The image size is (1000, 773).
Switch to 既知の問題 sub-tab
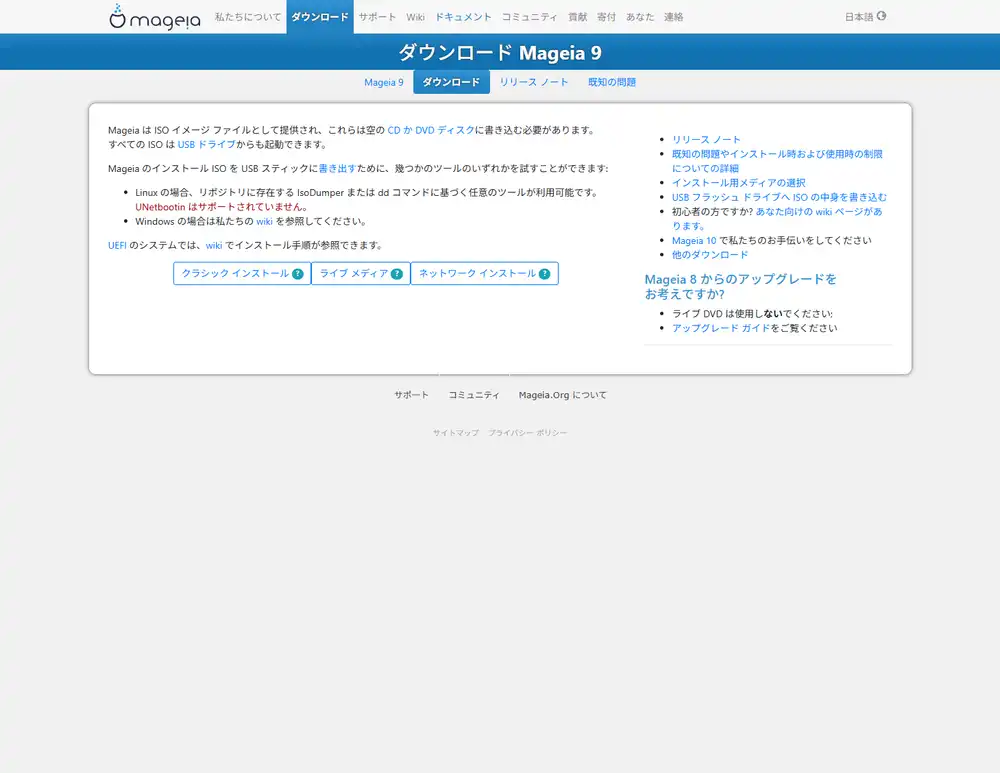(612, 82)
